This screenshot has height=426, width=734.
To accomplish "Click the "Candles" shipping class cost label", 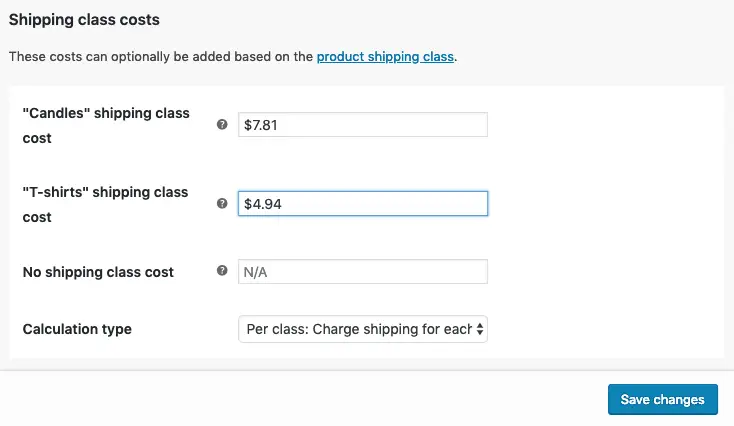I will 106,125.
